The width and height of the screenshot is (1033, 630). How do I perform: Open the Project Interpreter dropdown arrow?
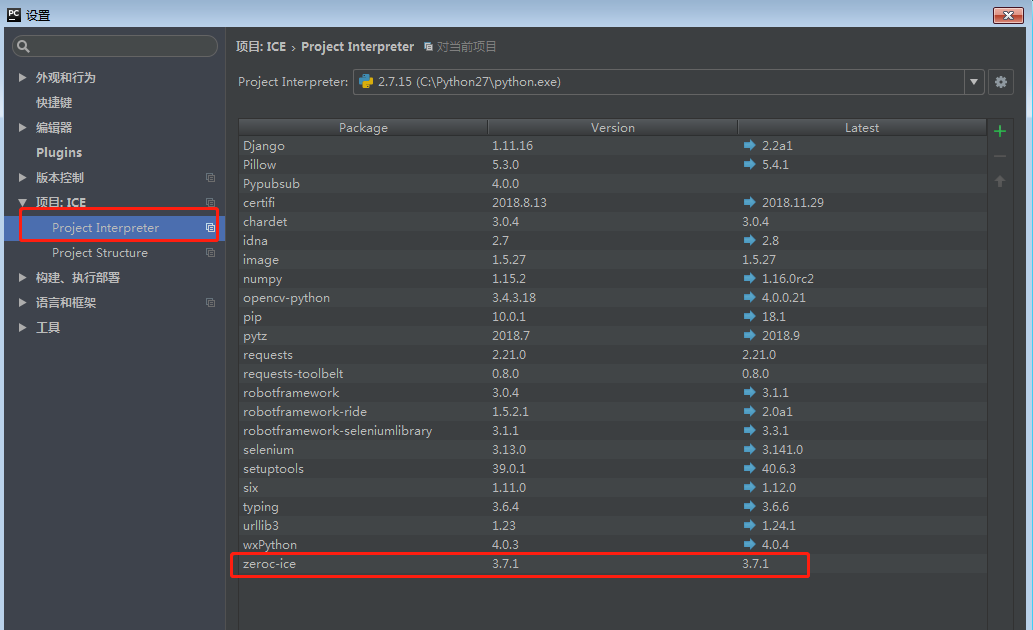coord(974,82)
